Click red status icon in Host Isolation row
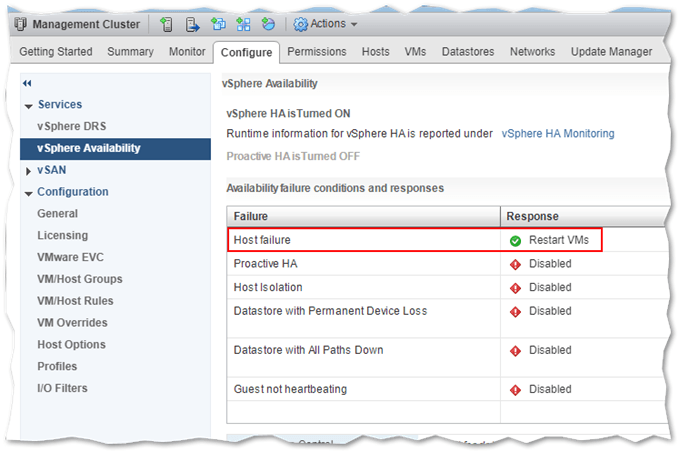The width and height of the screenshot is (680, 453). click(x=515, y=288)
